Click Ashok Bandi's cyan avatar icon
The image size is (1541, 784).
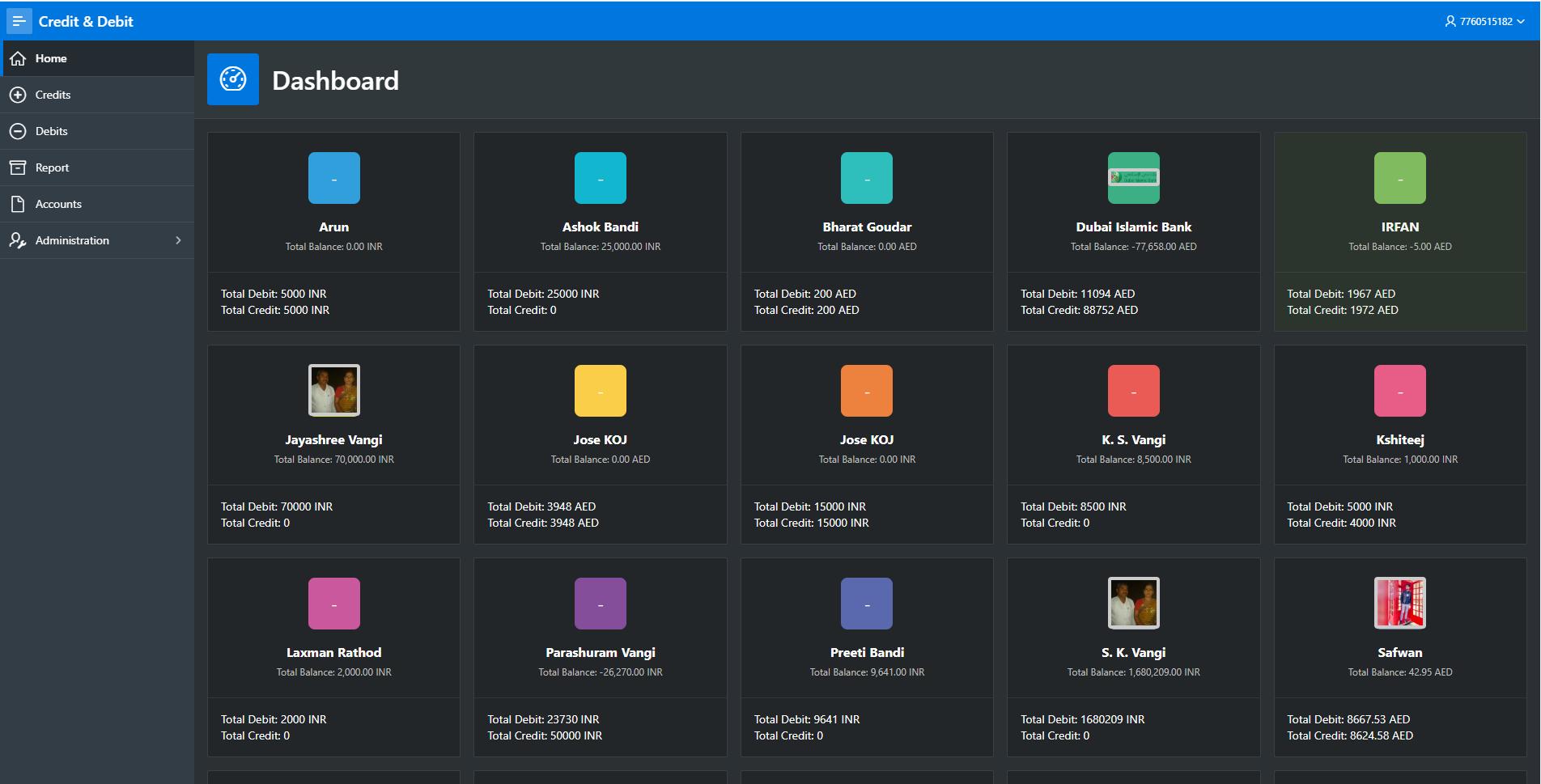[601, 178]
